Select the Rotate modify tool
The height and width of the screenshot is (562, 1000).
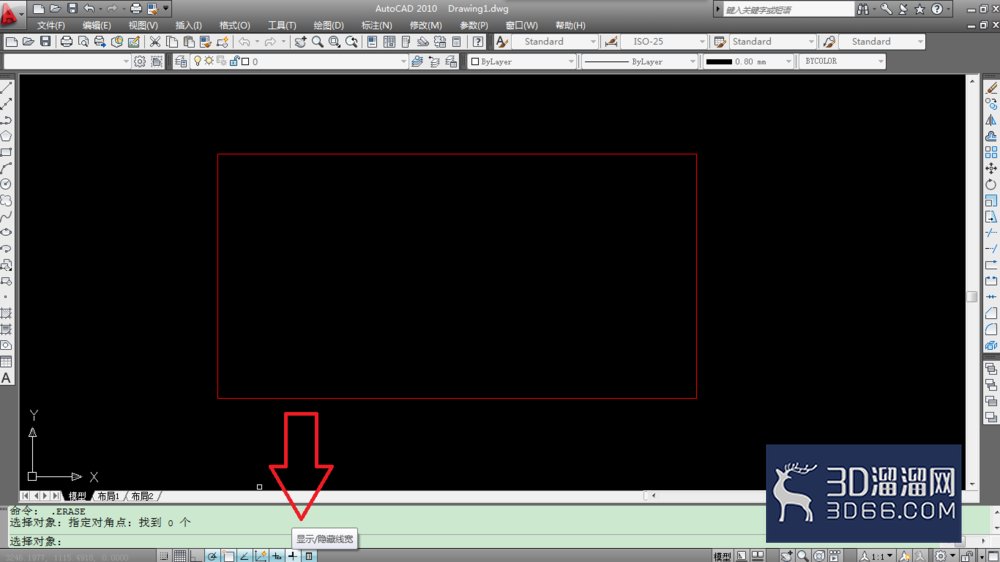(x=990, y=184)
